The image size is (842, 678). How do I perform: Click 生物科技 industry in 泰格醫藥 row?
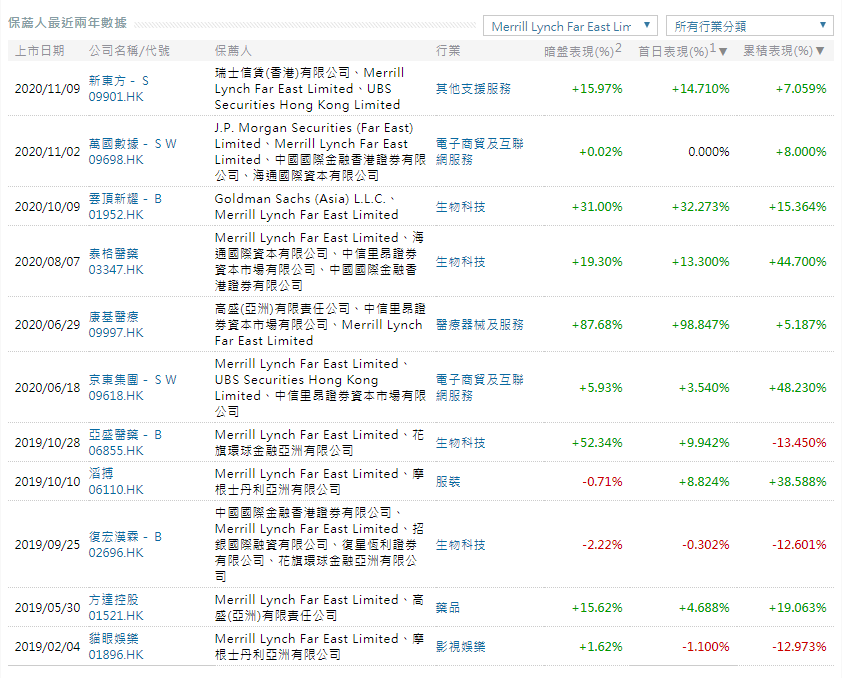tap(460, 261)
